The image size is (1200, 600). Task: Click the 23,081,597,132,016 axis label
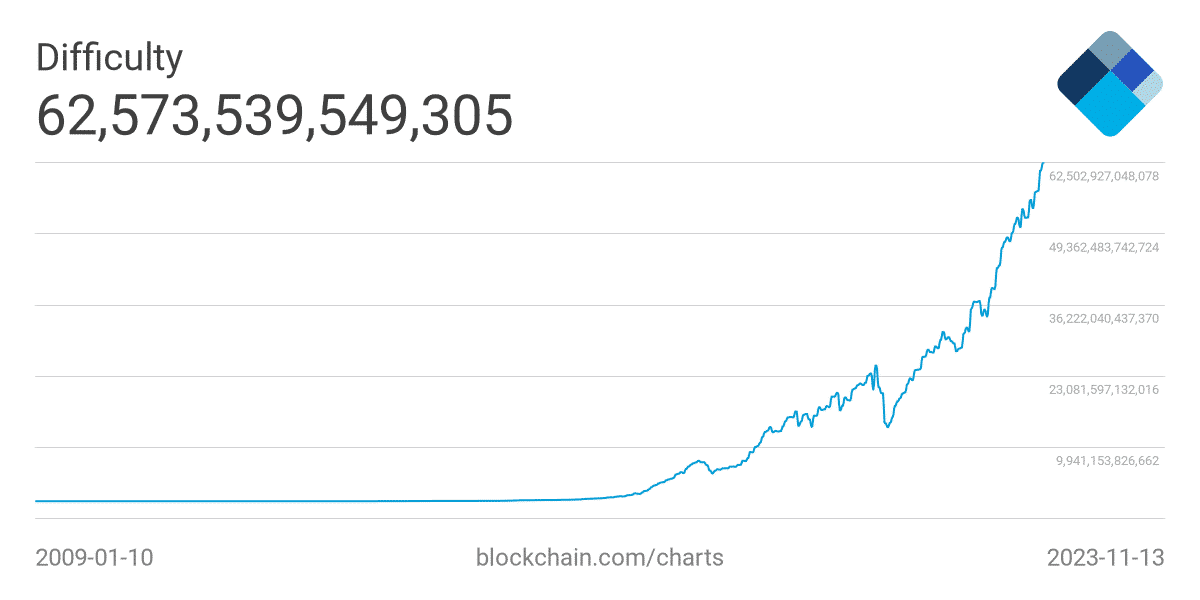(1104, 389)
